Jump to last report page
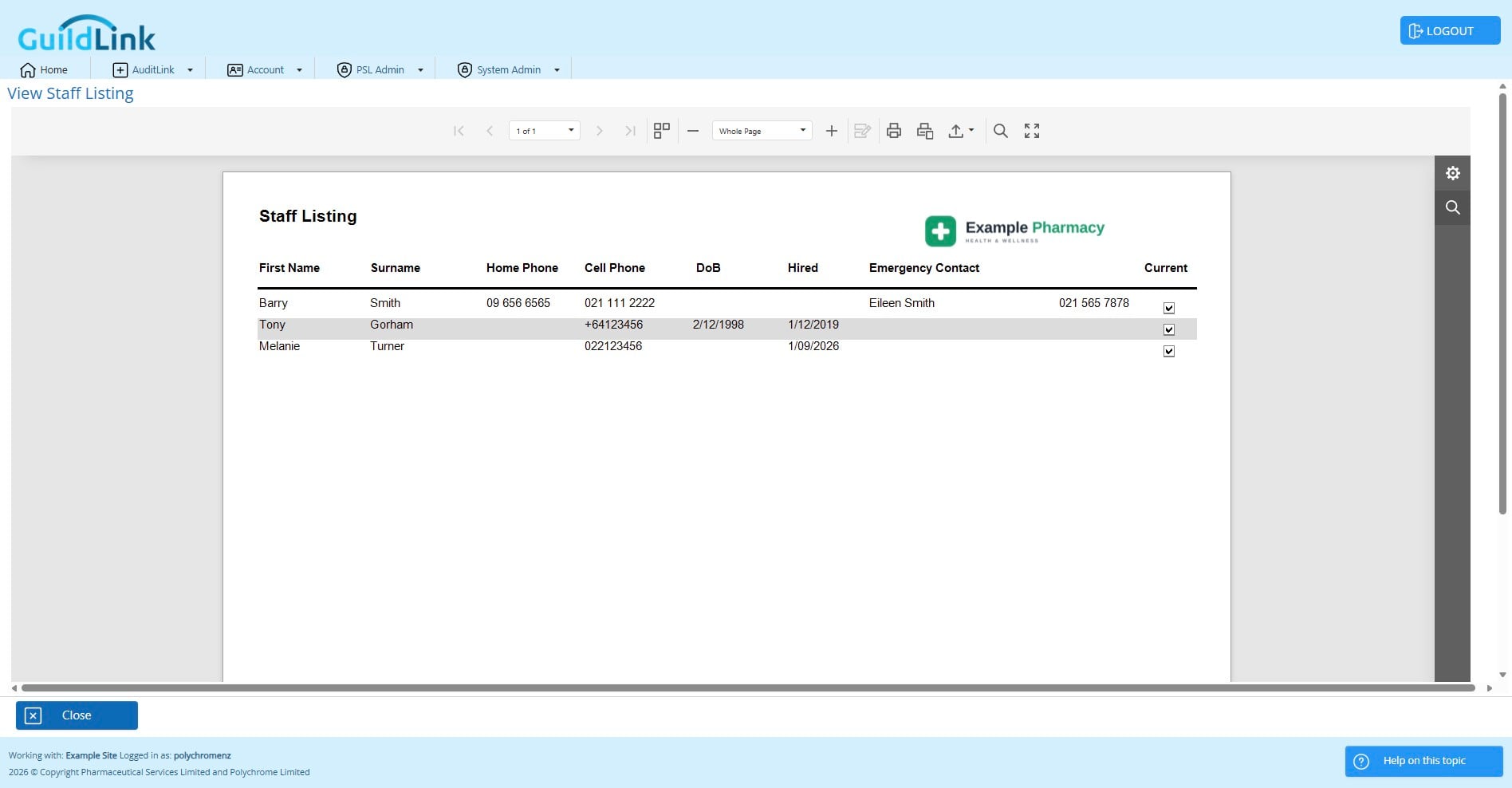 [630, 131]
